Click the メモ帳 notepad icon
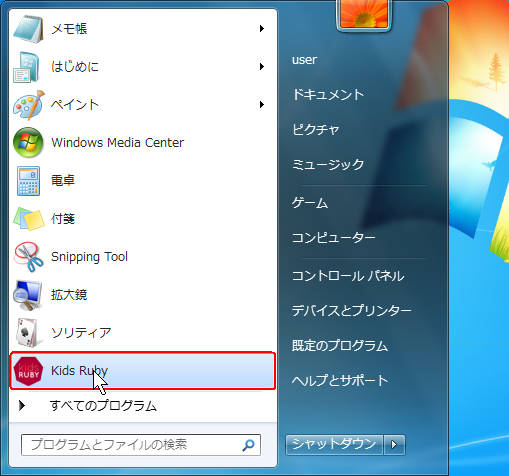Screen dimensions: 509x476 [x=28, y=29]
